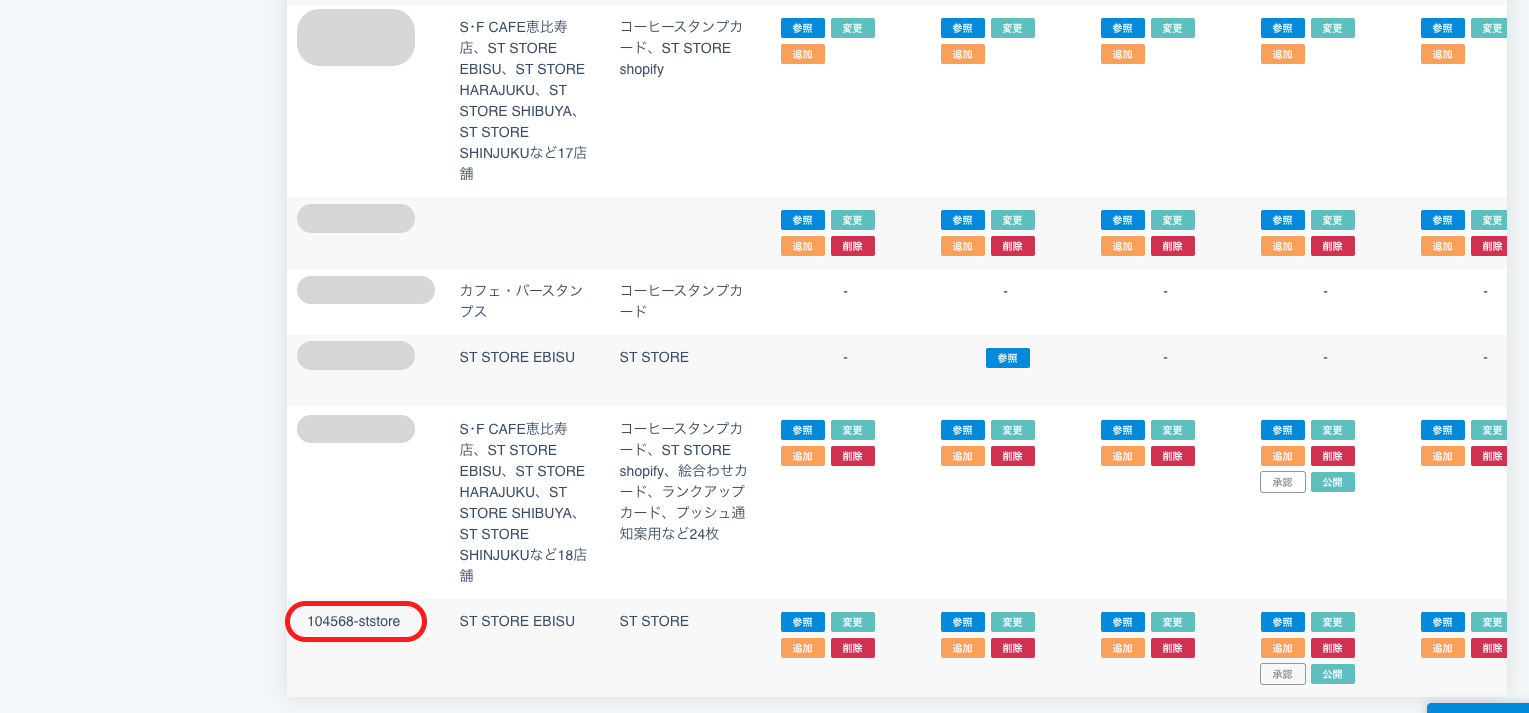
Task: Click fourth-column 追加 in the 104568-ststore row
Action: [1282, 648]
